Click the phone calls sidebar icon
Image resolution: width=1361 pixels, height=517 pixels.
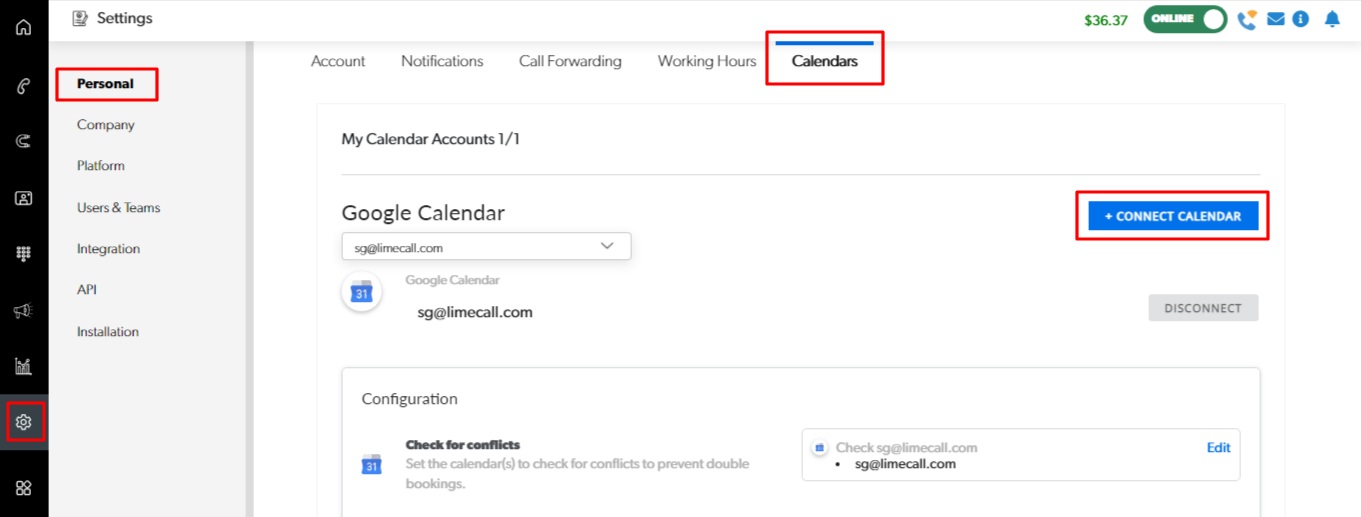coord(24,86)
